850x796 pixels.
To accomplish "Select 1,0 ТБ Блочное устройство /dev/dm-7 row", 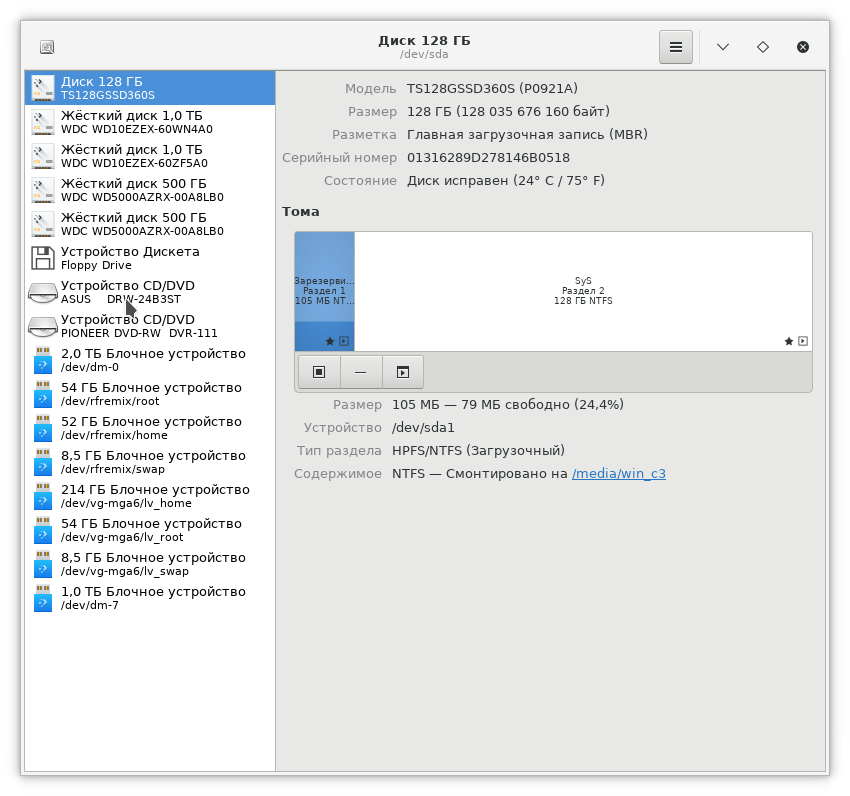I will pyautogui.click(x=150, y=598).
